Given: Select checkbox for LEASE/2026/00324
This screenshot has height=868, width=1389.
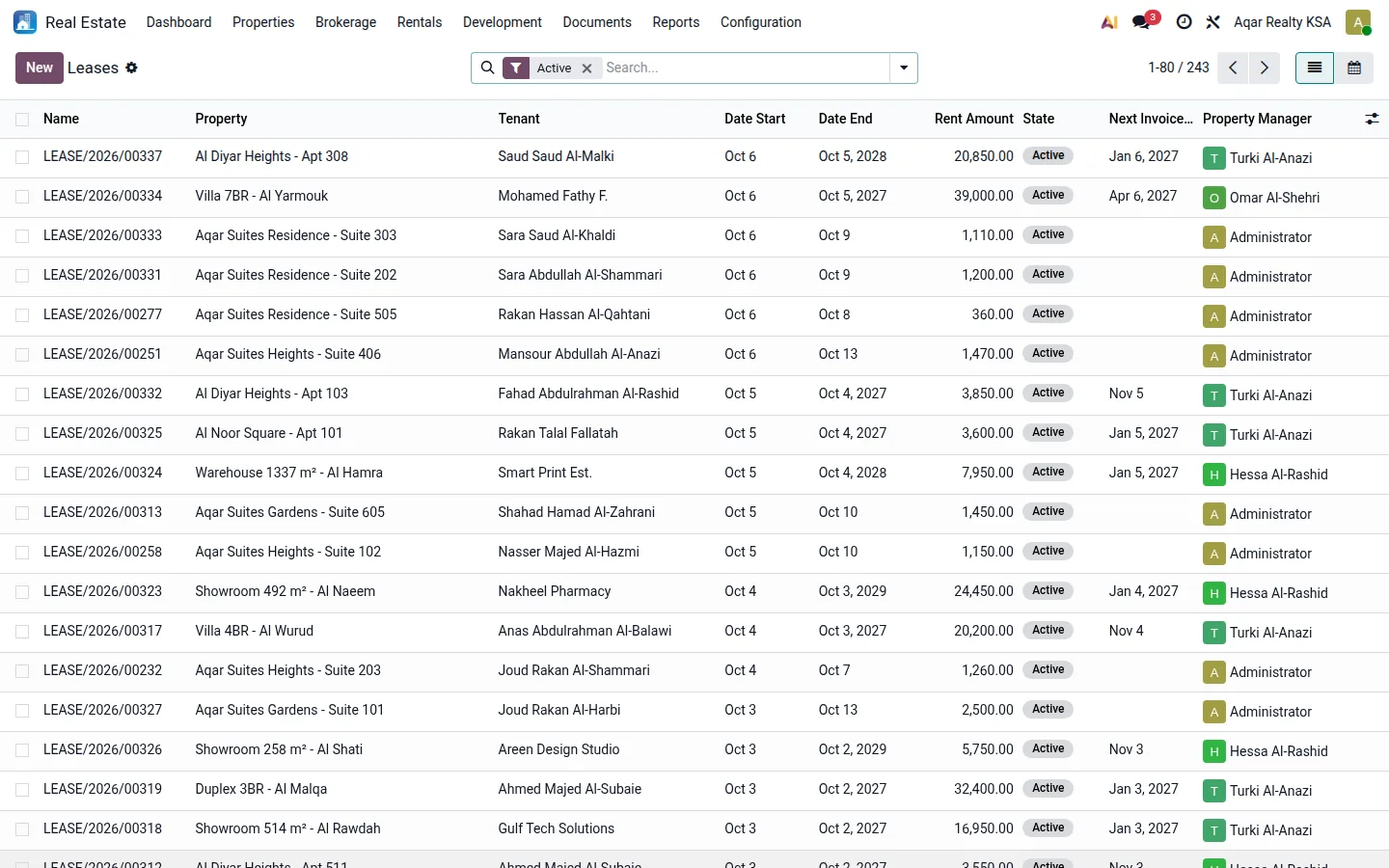Looking at the screenshot, I should [22, 474].
